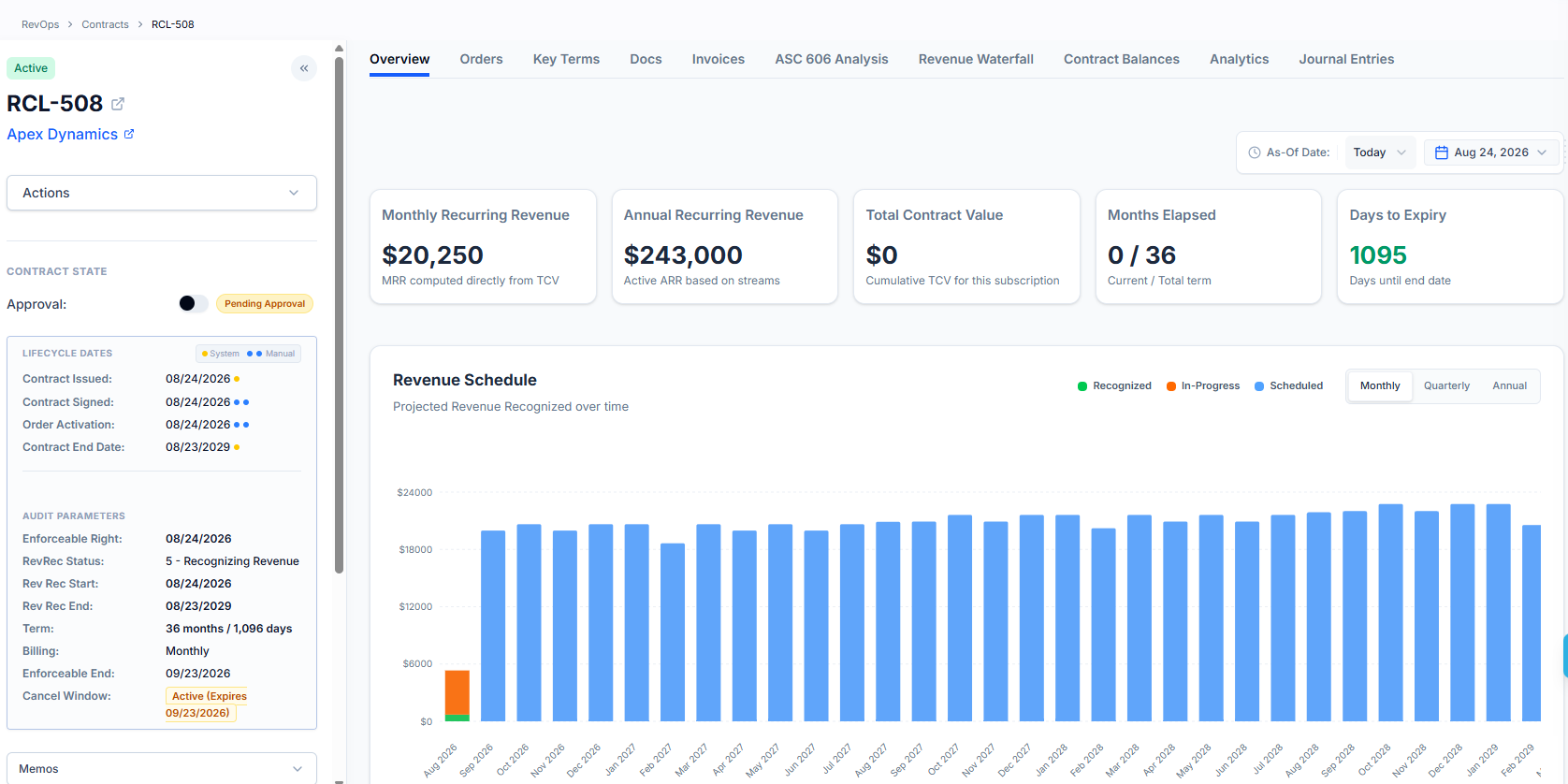Image resolution: width=1568 pixels, height=784 pixels.
Task: Click the Active status badge
Action: tap(31, 68)
